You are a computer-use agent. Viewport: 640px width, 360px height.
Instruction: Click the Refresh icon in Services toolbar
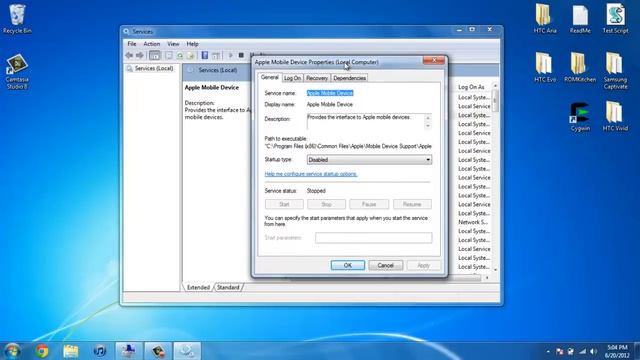click(x=180, y=55)
